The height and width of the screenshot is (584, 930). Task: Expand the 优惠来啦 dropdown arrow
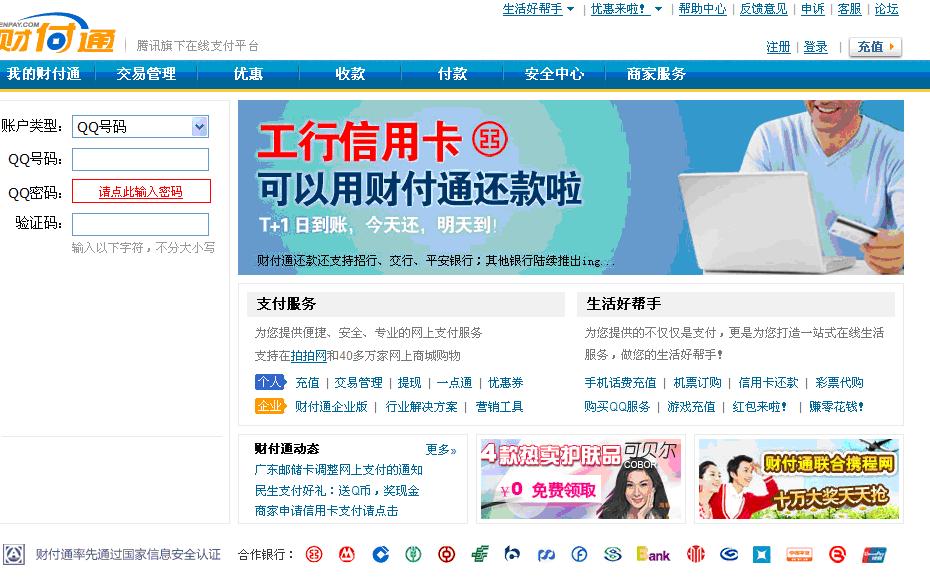point(658,9)
